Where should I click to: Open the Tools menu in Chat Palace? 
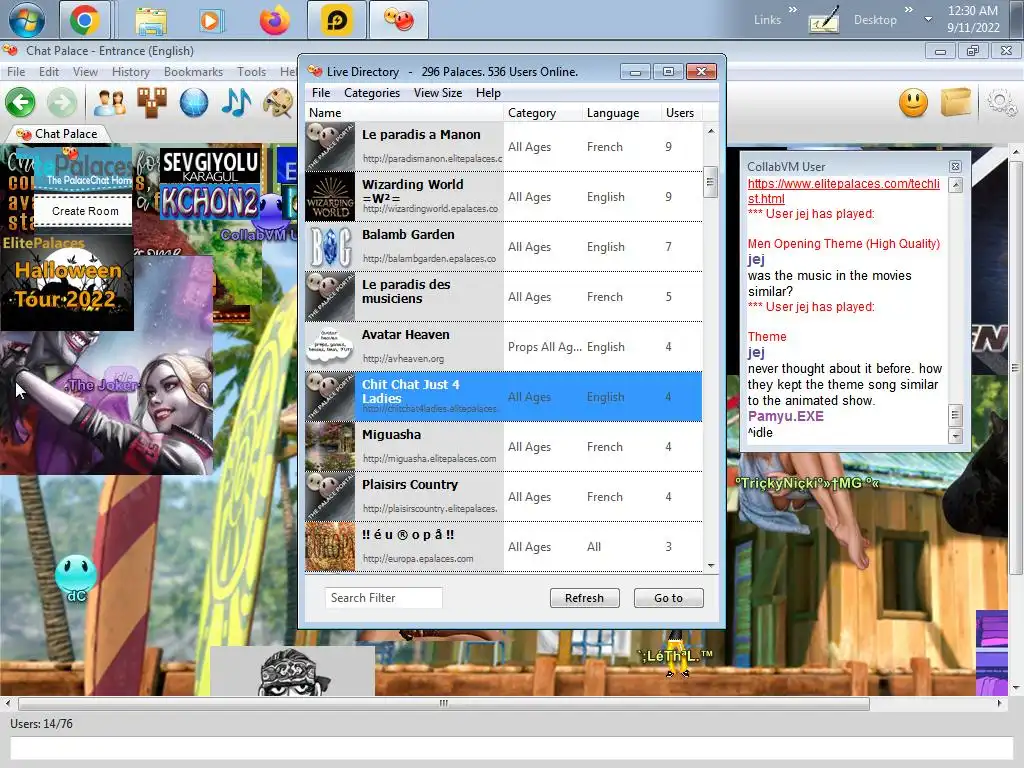tap(251, 72)
